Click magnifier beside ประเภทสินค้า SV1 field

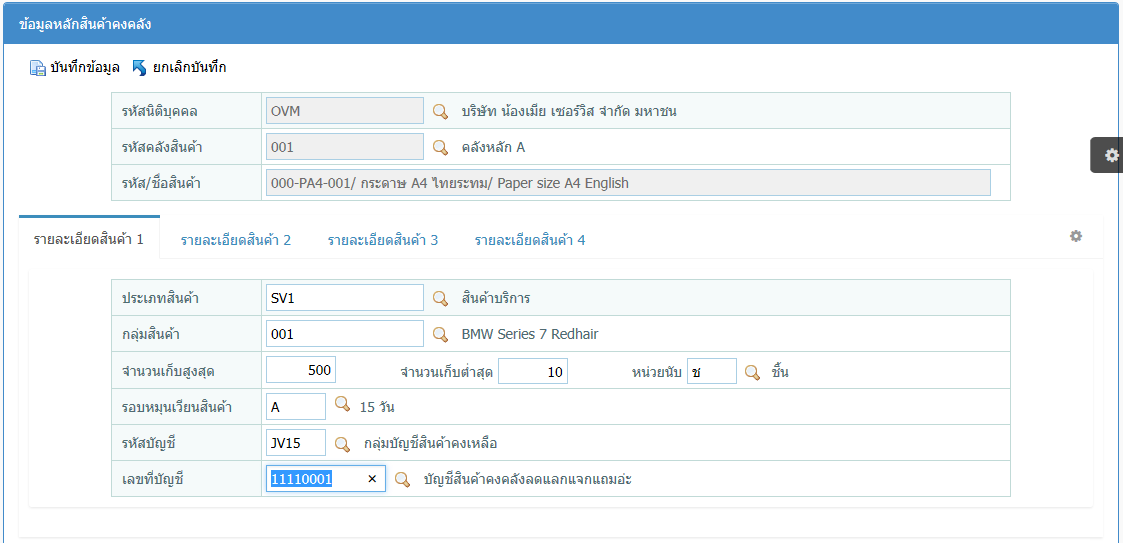(x=440, y=298)
